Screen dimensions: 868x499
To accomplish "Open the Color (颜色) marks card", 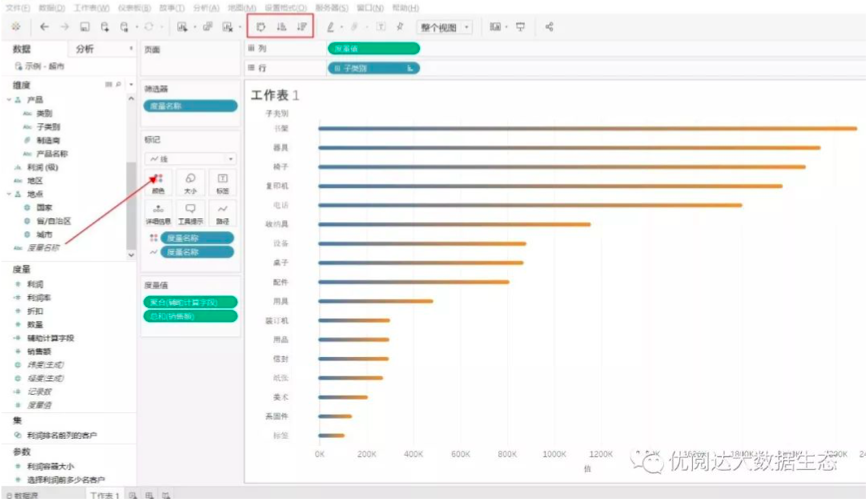I will [x=158, y=182].
